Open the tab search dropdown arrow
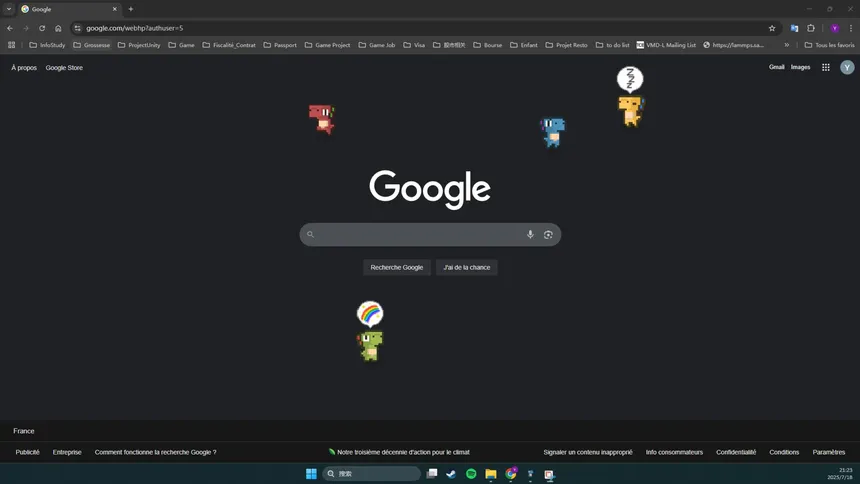Viewport: 860px width, 484px height. pyautogui.click(x=9, y=9)
